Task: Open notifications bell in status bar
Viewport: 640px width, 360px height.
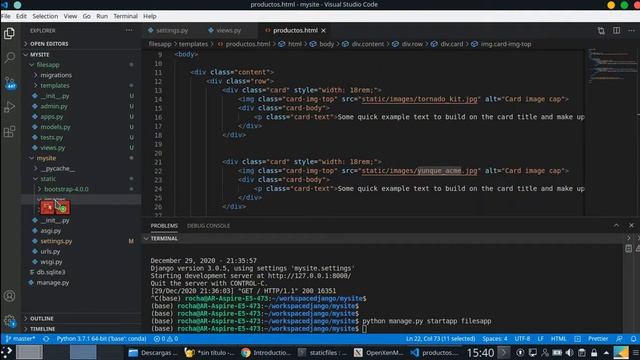Action: point(633,339)
